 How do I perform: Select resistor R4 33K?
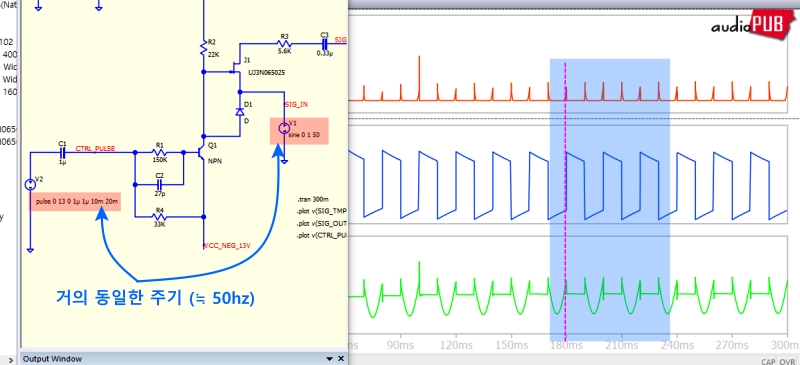pyautogui.click(x=159, y=217)
